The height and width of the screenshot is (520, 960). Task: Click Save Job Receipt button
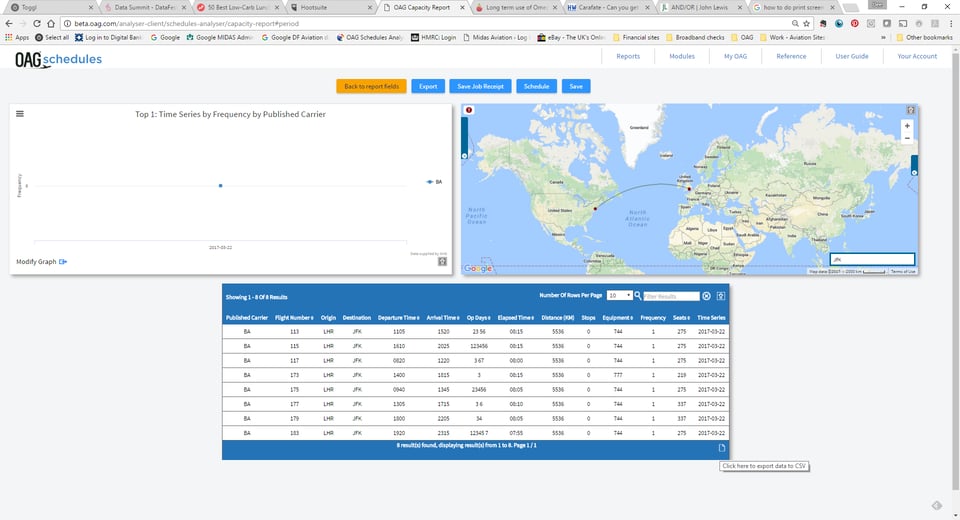tap(481, 86)
